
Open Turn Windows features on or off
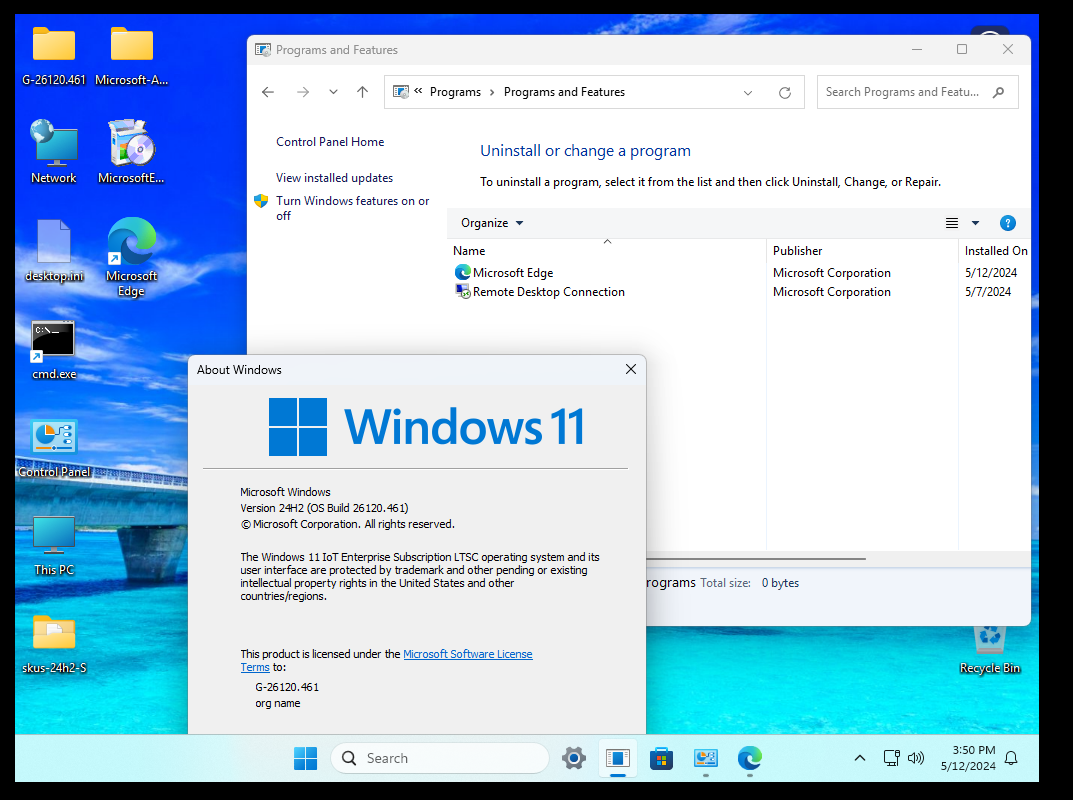352,208
